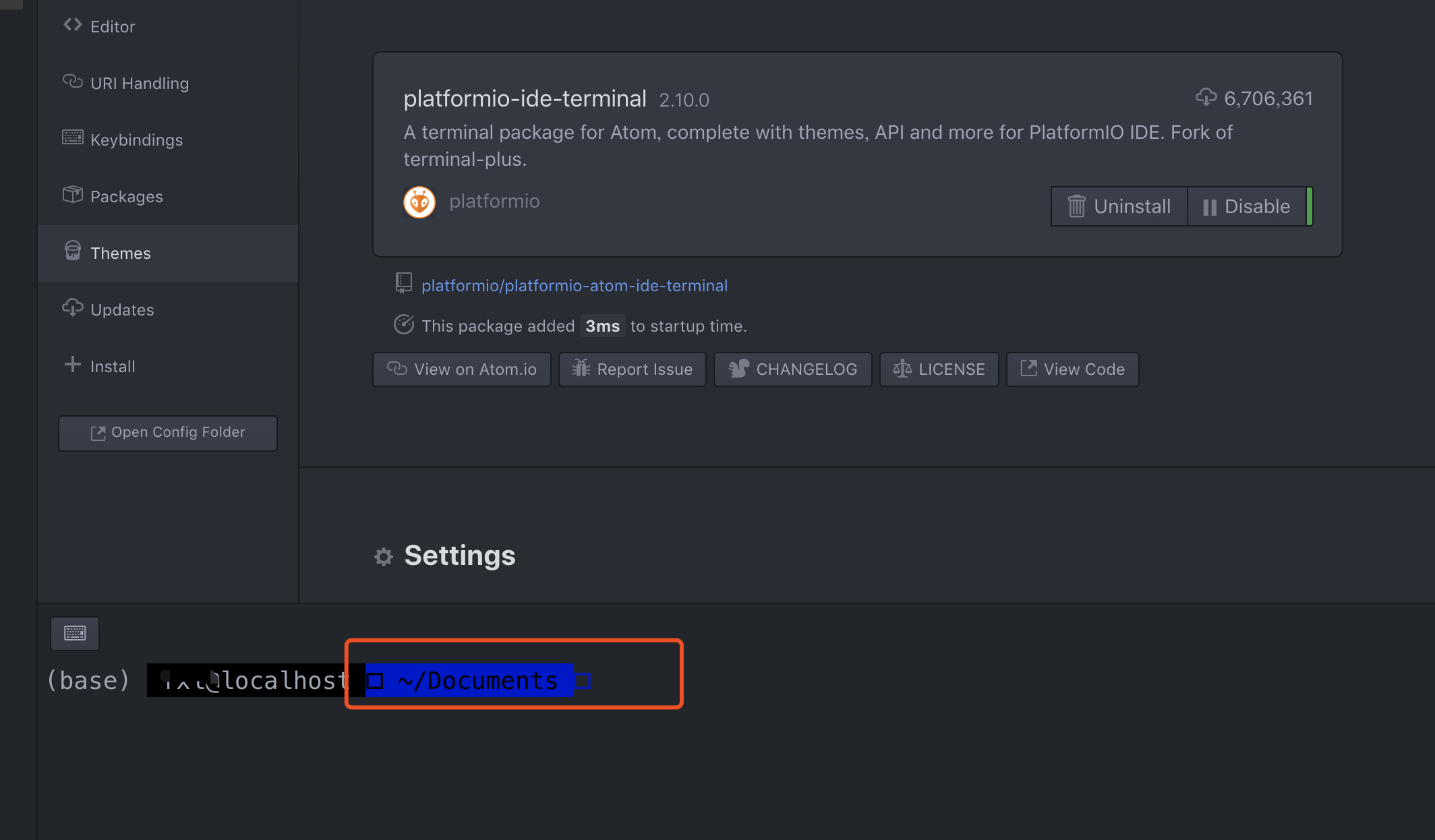
Task: Open the platformio/platformio-atom-ide-terminal repository link
Action: [x=574, y=285]
